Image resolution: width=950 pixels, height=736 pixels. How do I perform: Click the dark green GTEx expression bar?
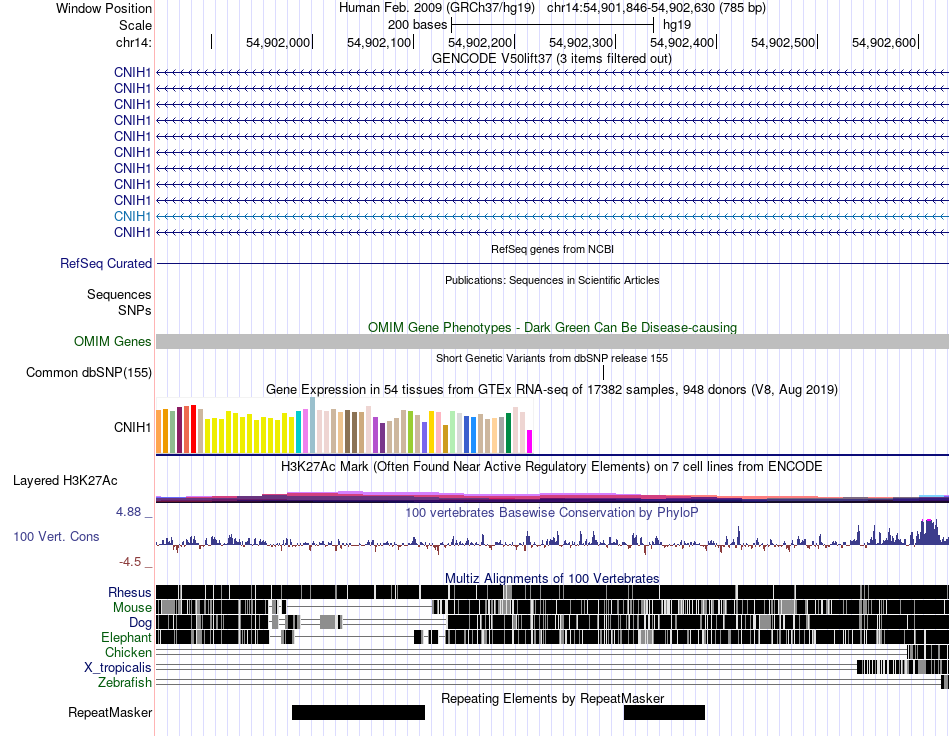point(508,433)
